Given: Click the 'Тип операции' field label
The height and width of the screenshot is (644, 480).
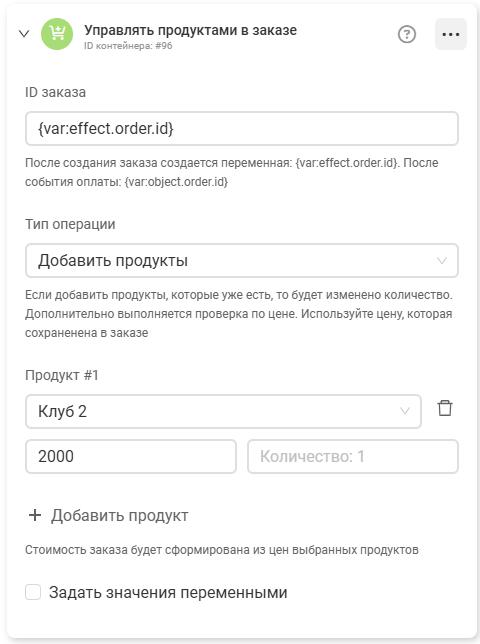Looking at the screenshot, I should pyautogui.click(x=70, y=224).
